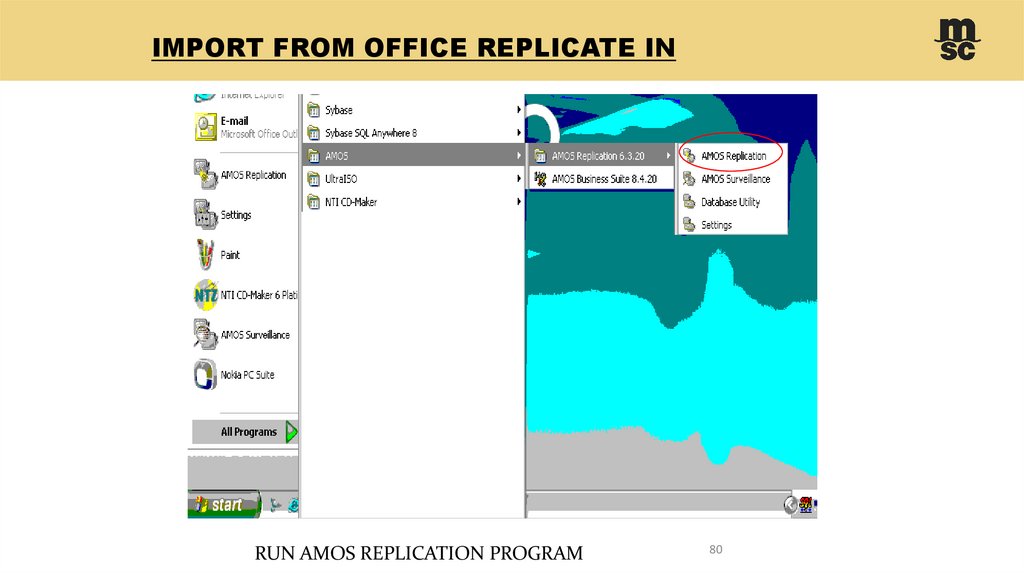1024x574 pixels.
Task: Launch AMOS Surveillance from pinned start list
Action: 205,334
